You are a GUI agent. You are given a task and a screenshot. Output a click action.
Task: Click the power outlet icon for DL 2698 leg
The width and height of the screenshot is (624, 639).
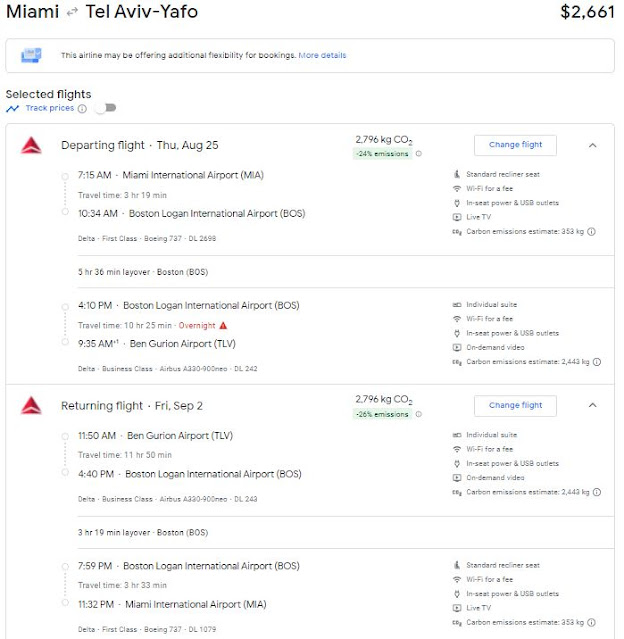pos(457,203)
